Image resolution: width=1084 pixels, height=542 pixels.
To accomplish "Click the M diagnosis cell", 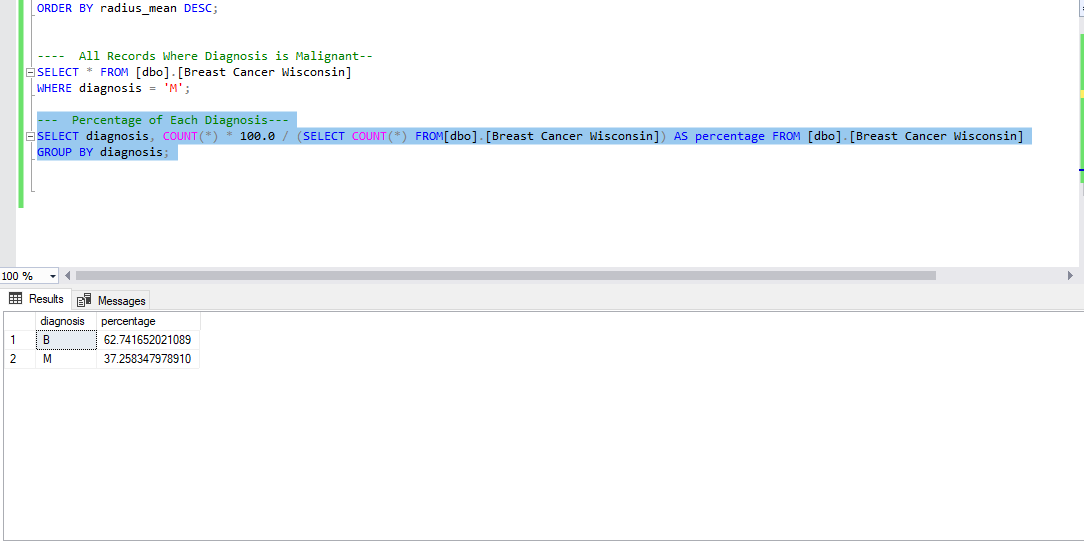I will 66,359.
